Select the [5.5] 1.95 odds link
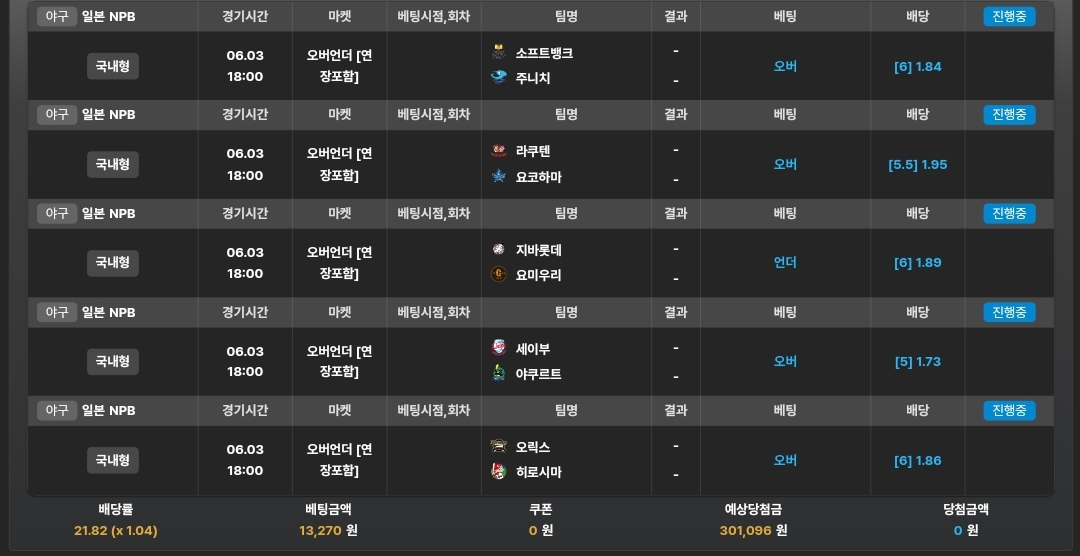 coord(917,165)
